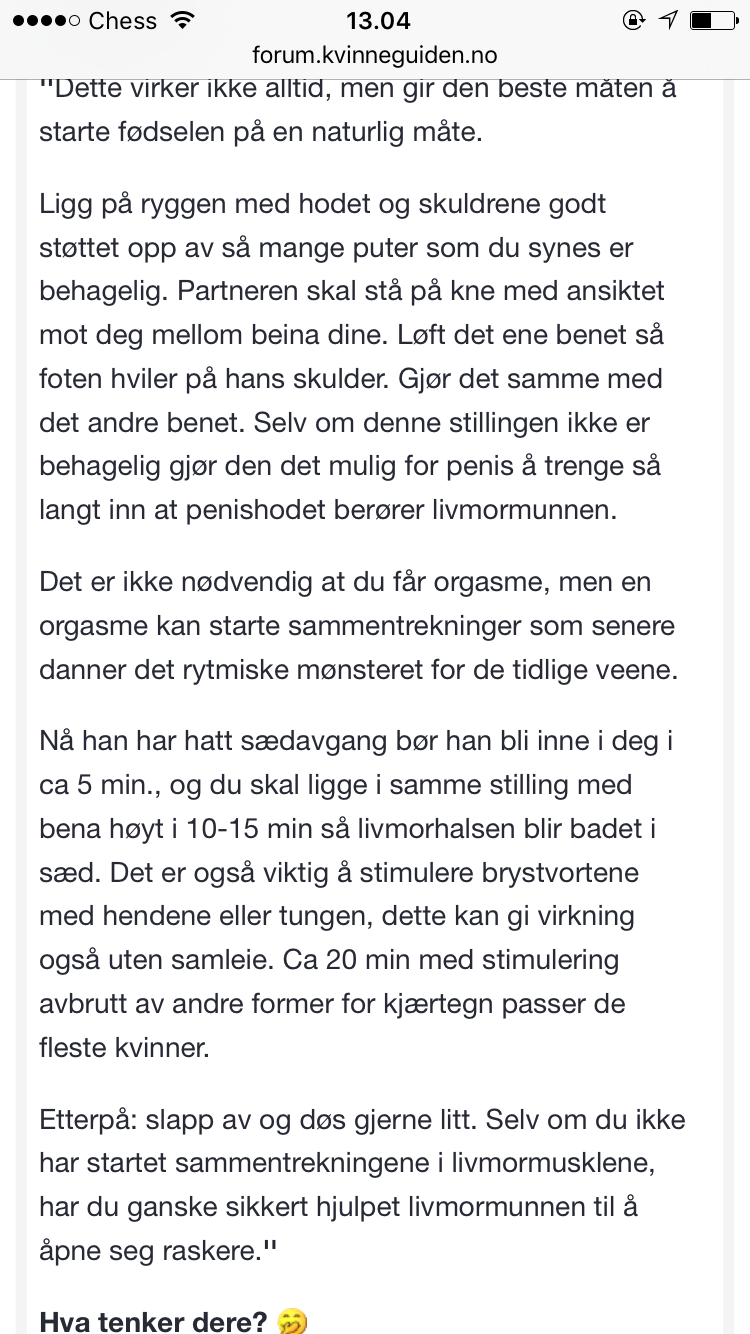Tap the thinking emoji after 'Hva tenker dere?'
The width and height of the screenshot is (750, 1334).
pos(292,1322)
